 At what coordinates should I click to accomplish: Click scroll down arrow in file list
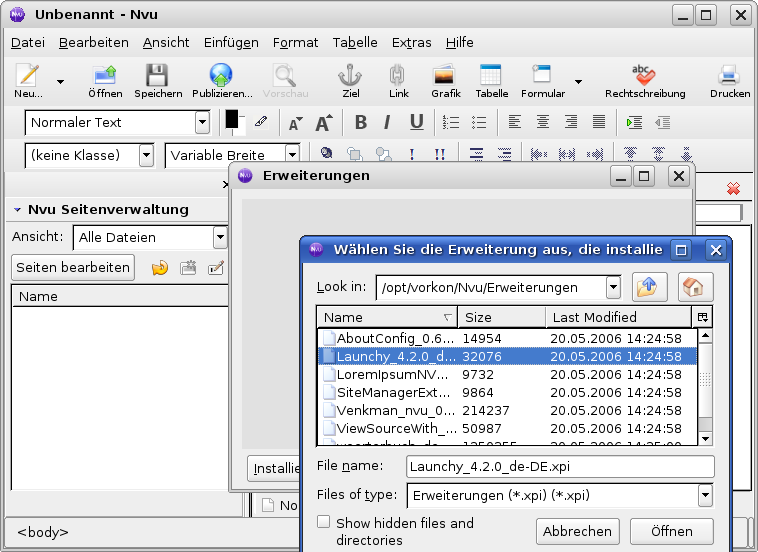705,439
